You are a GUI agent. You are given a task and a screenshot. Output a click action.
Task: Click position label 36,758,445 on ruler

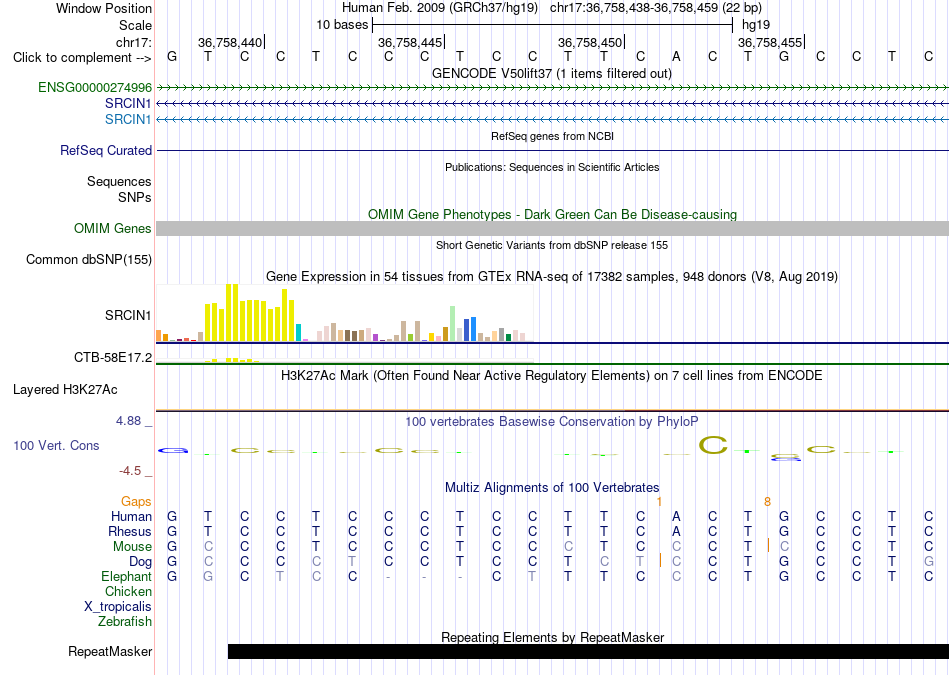[x=410, y=42]
